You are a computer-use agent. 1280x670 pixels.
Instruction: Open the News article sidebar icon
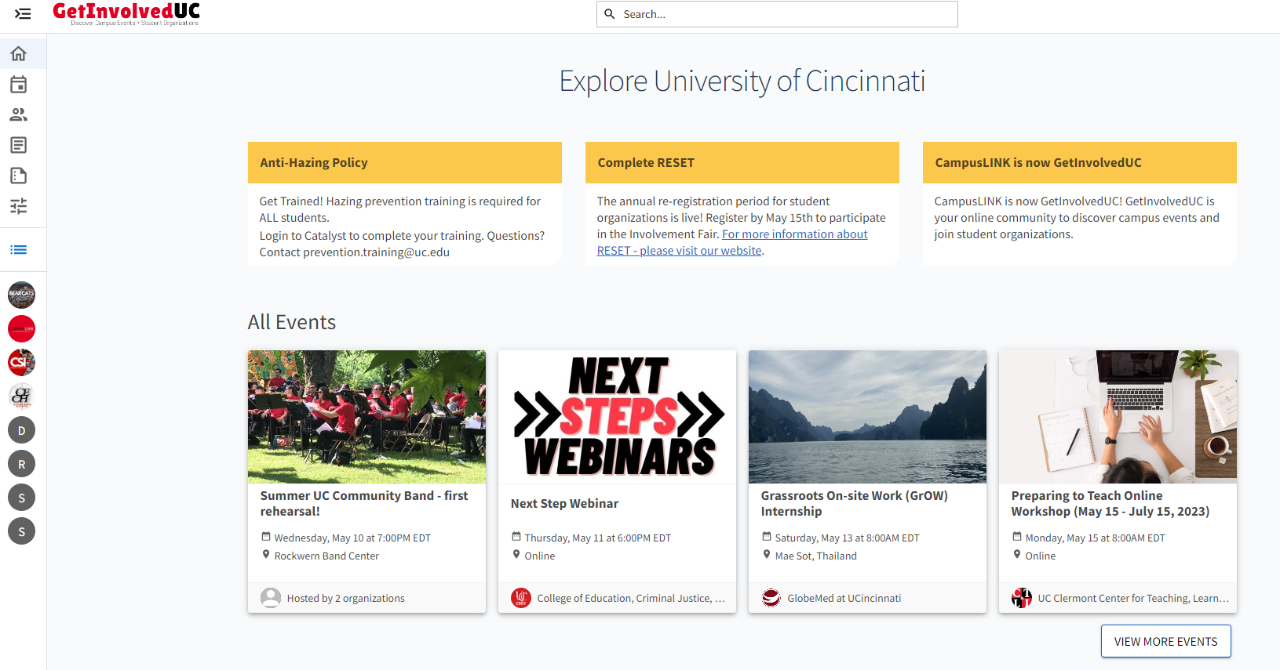click(x=18, y=146)
